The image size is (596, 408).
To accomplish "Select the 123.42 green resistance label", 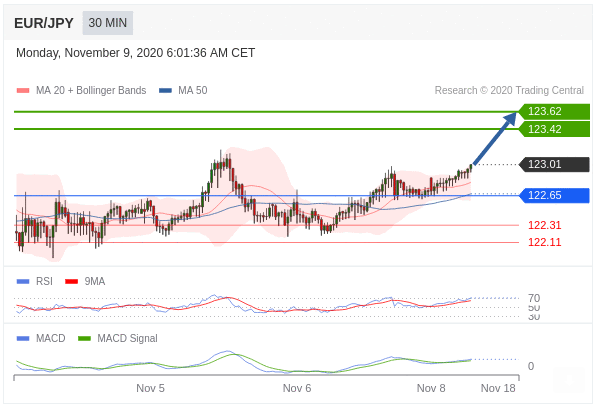I will pyautogui.click(x=554, y=129).
